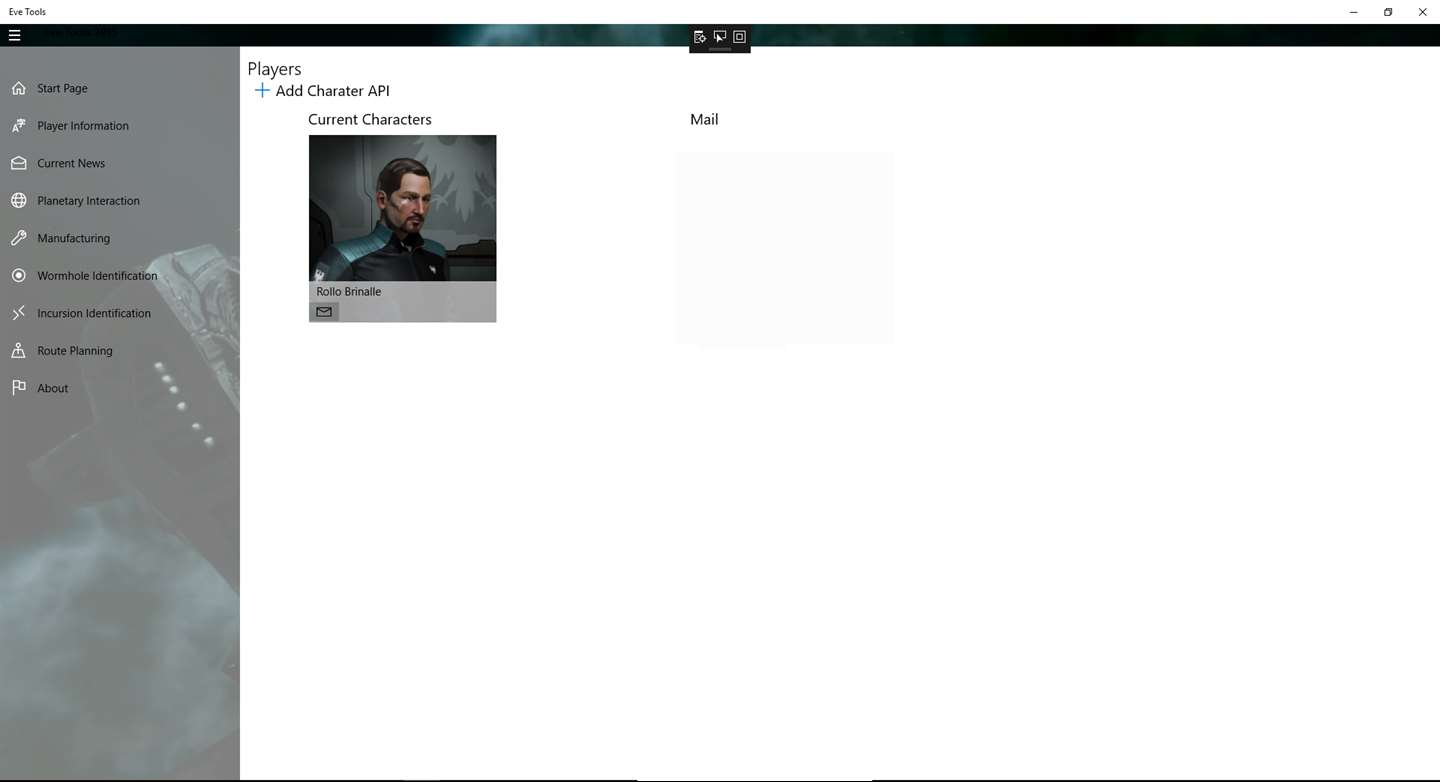The height and width of the screenshot is (782, 1440).
Task: Go to Start Page via home icon
Action: (x=18, y=88)
